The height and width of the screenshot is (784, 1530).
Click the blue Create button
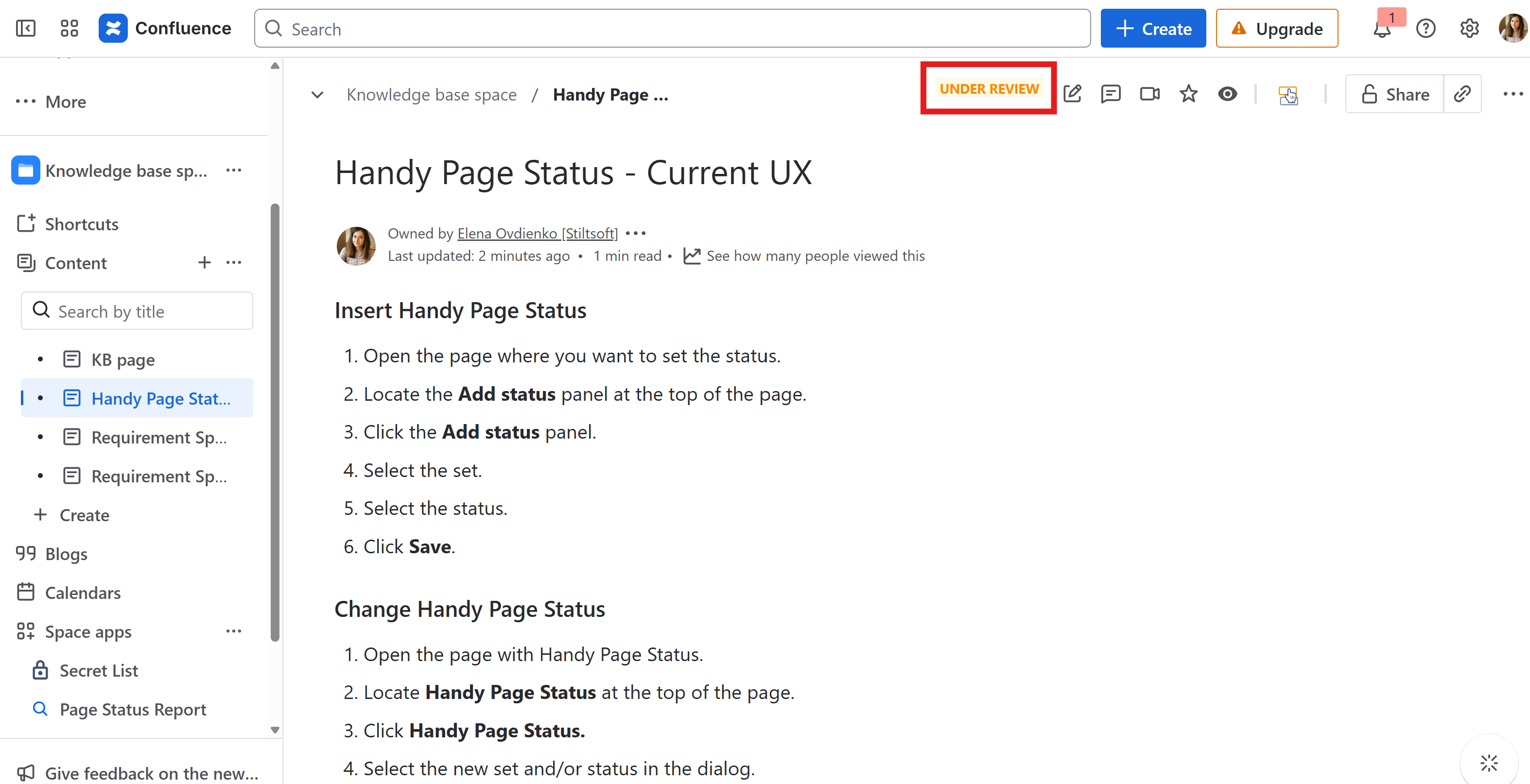[1153, 29]
